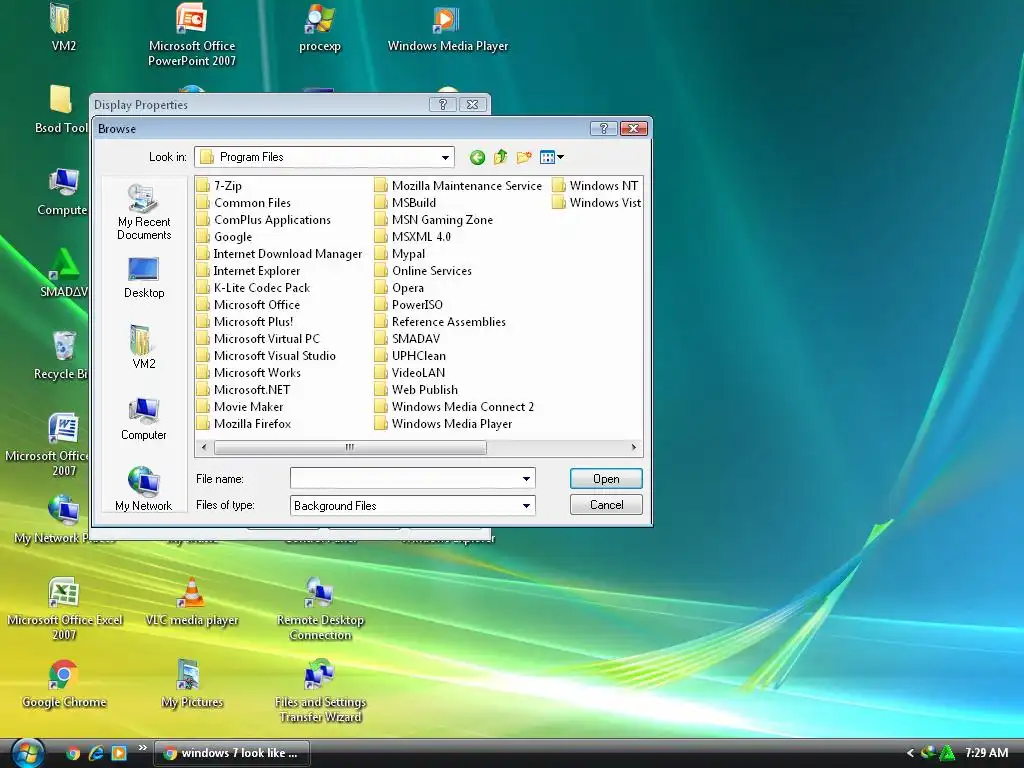Select the MSN Gaming Zone folder
This screenshot has width=1024, height=768.
coord(434,219)
